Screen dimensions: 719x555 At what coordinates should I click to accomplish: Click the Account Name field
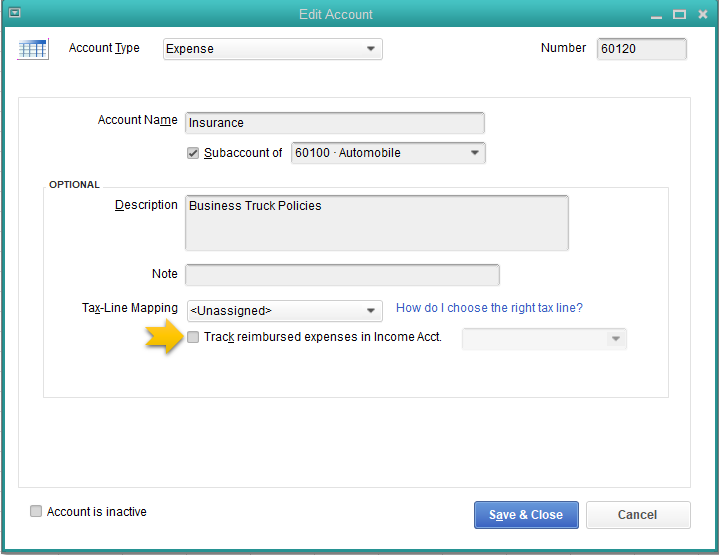coord(334,123)
